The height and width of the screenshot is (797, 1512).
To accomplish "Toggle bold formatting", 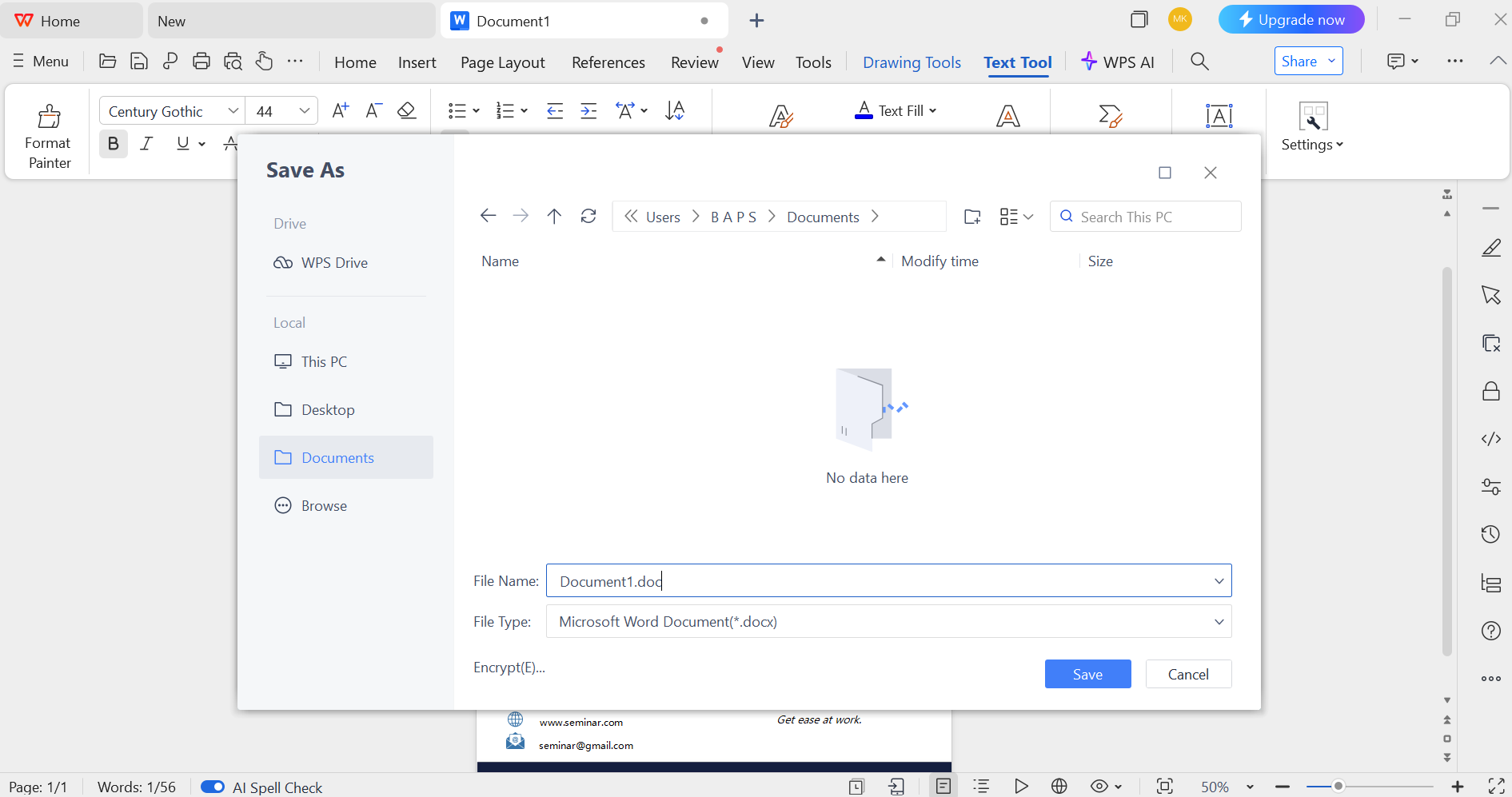I will click(x=113, y=143).
